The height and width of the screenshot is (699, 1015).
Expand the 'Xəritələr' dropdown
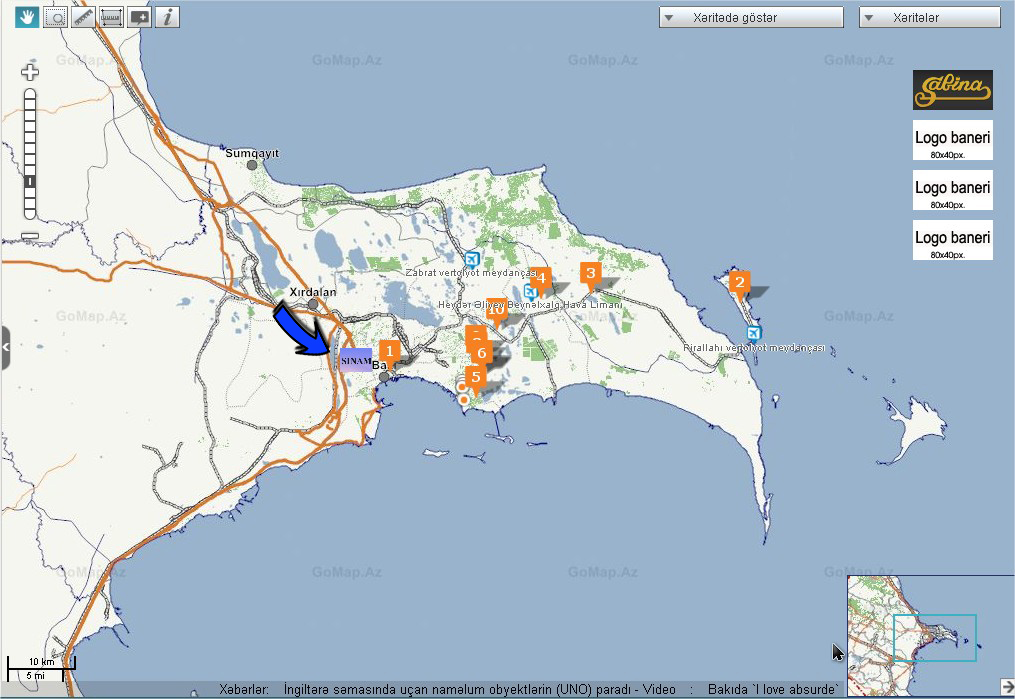click(930, 18)
